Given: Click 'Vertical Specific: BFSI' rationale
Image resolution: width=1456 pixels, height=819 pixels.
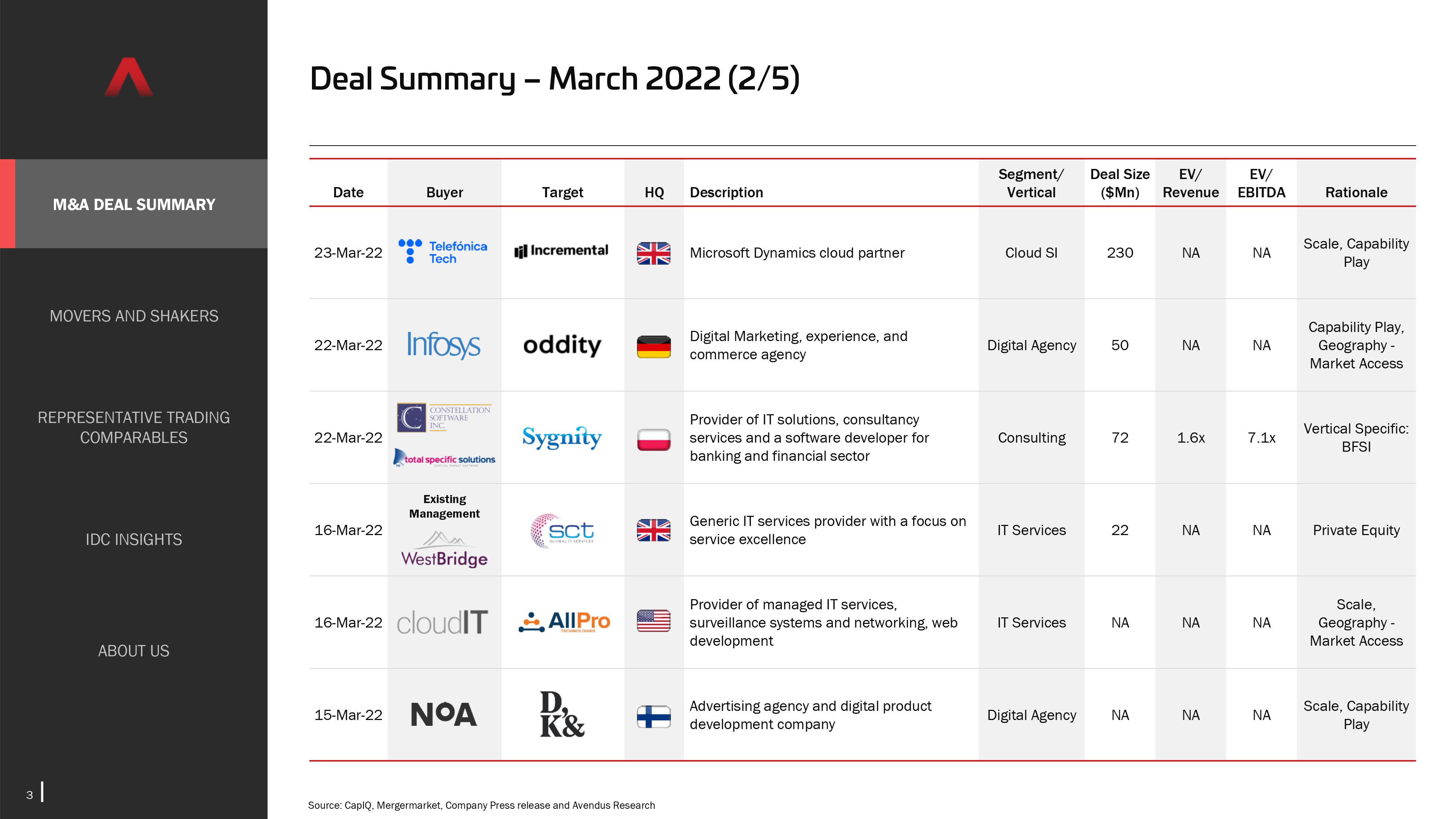Looking at the screenshot, I should pos(1356,438).
